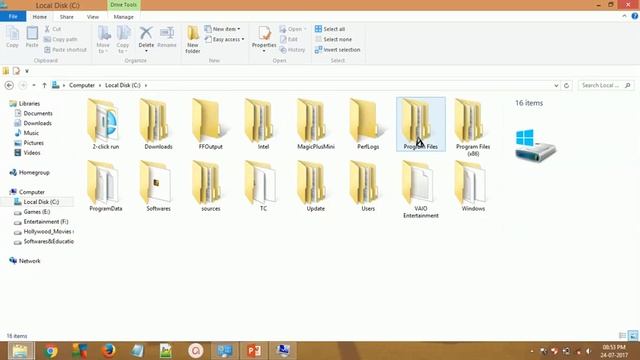Screen dimensions: 640x360
Task: Select Games (E:) drive
Action: click(x=36, y=211)
